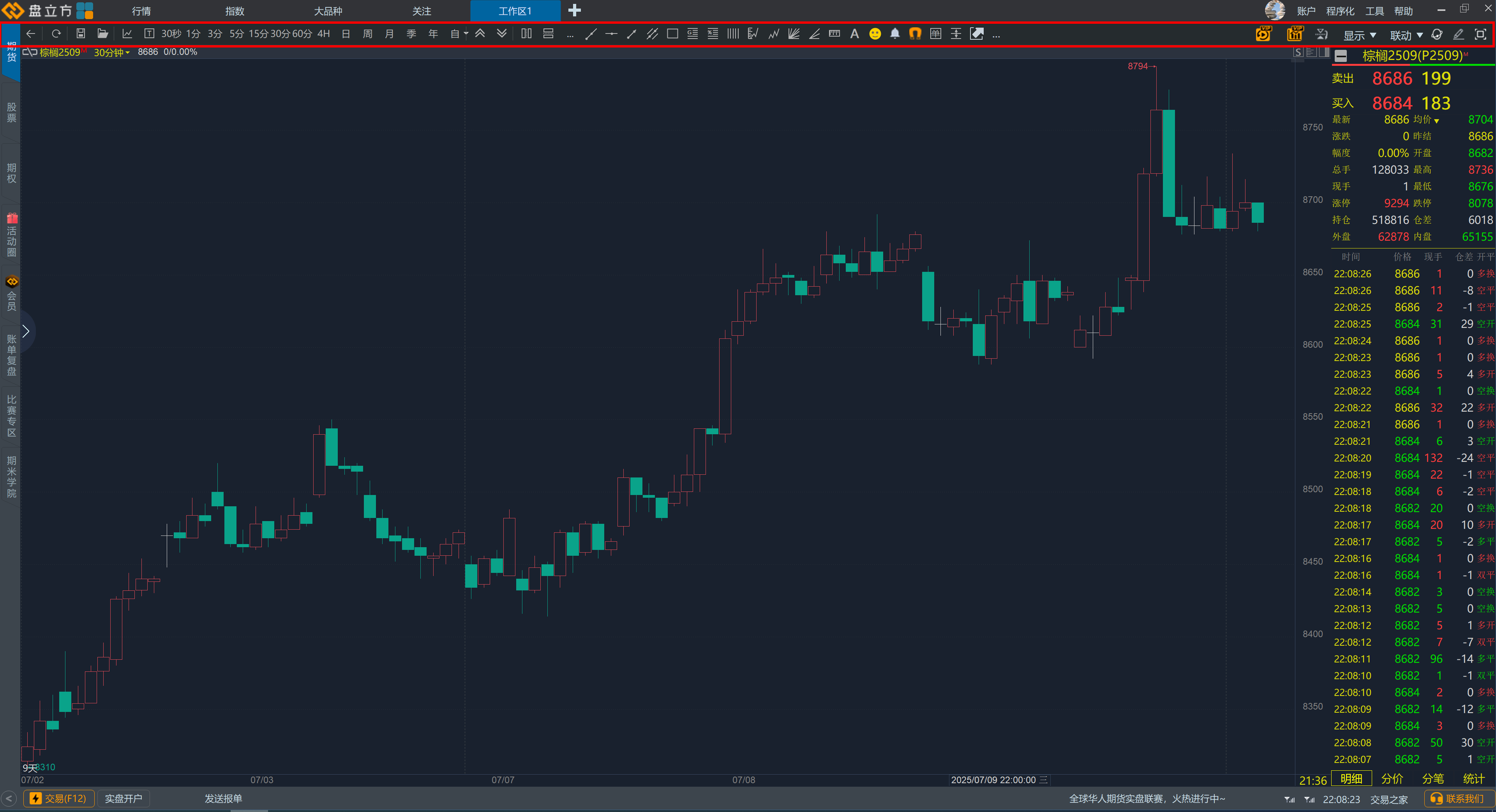Toggle the magnet snap mode
The image size is (1496, 812).
pos(915,34)
